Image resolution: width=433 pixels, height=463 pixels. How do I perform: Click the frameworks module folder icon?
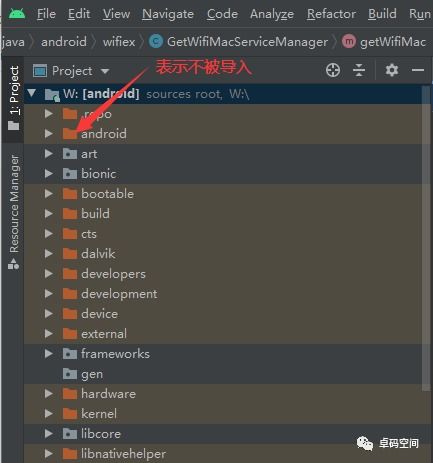coord(70,354)
